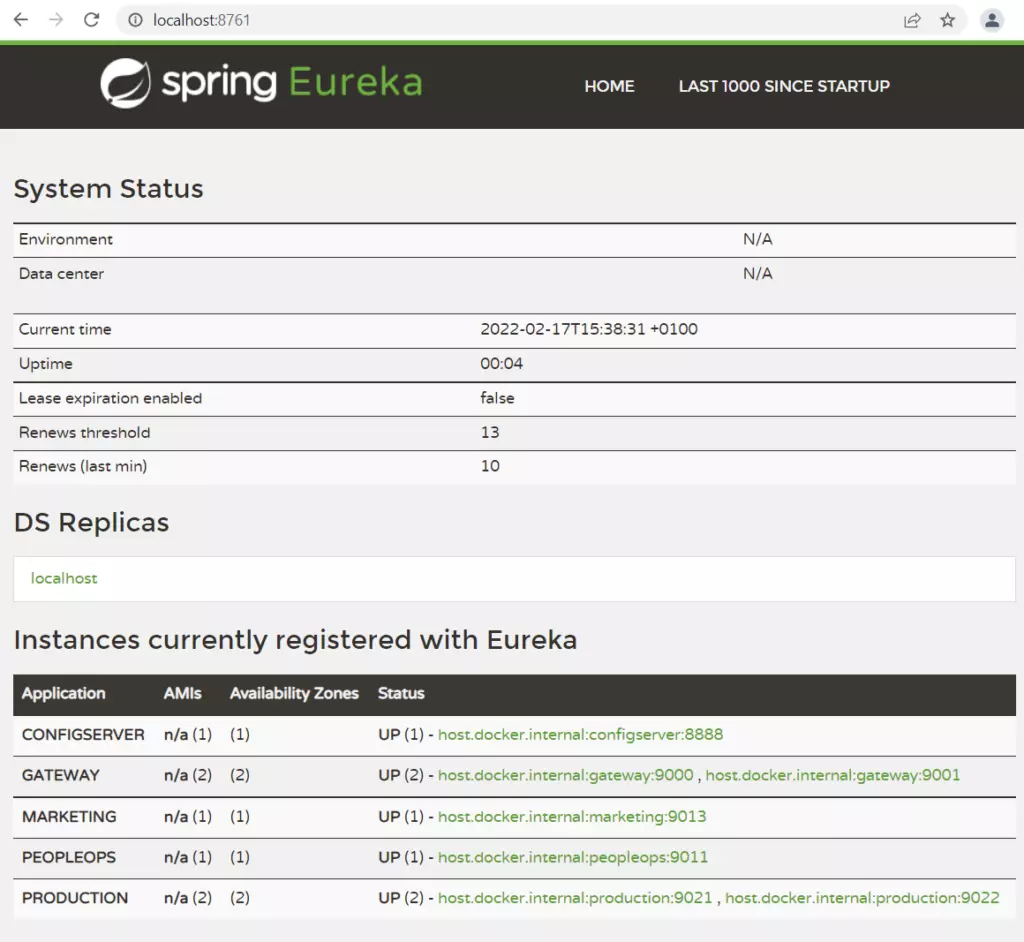The width and height of the screenshot is (1024, 942).
Task: Click n/a (1) AMIs cell in PEOPLEOPS row
Action: [x=187, y=856]
